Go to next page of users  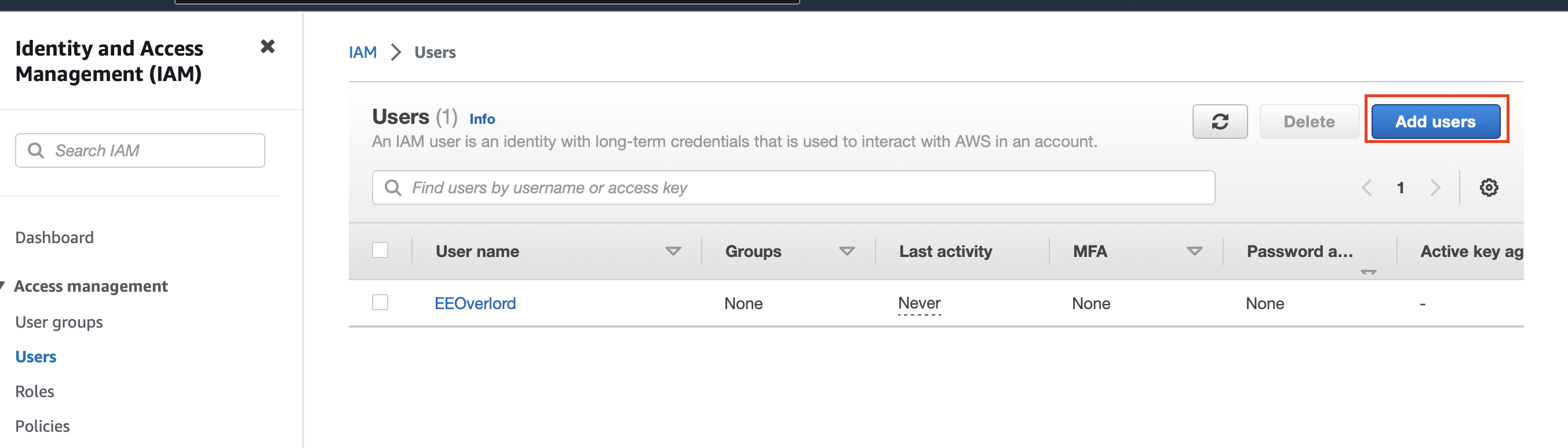1435,188
